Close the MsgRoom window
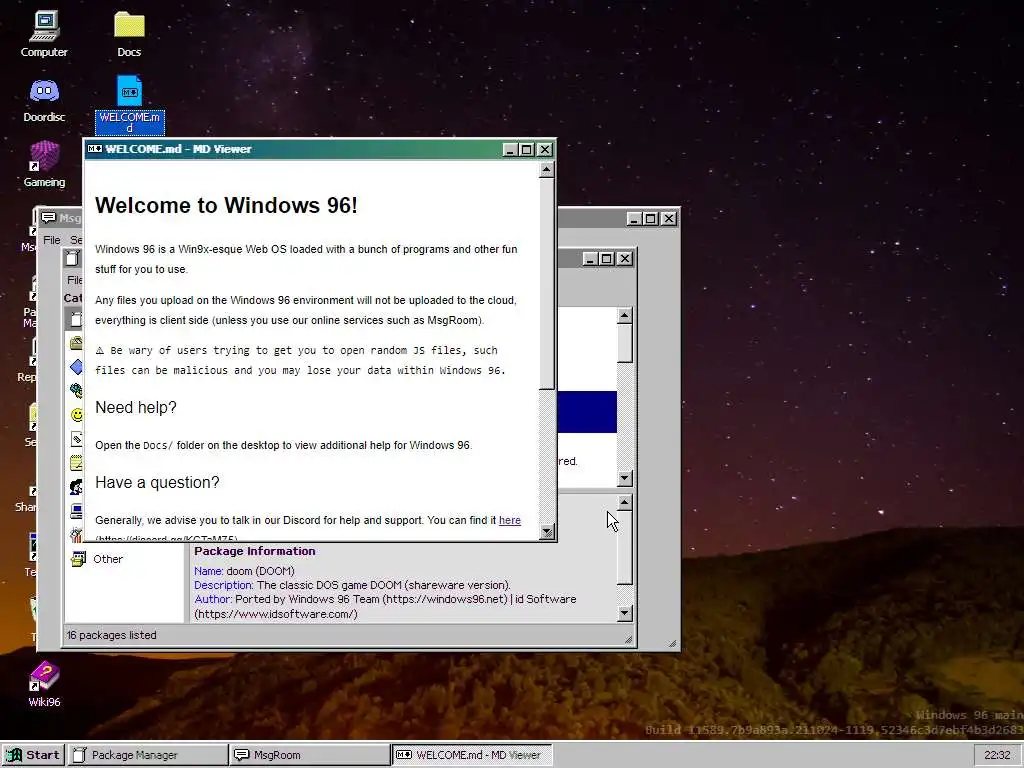 (669, 219)
